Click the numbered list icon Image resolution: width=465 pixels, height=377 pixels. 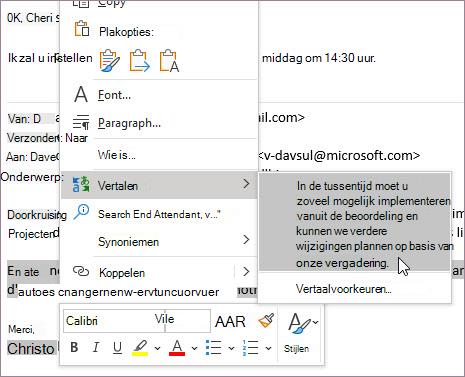click(250, 348)
